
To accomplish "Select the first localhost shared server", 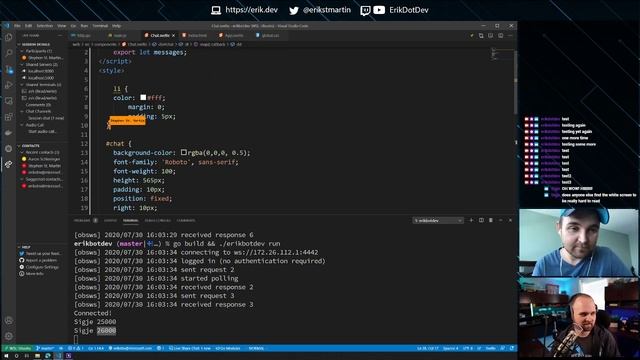I will click(41, 71).
